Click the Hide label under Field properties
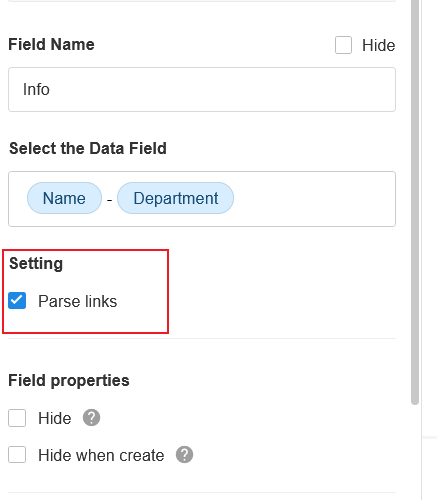The height and width of the screenshot is (500, 437). click(x=55, y=418)
